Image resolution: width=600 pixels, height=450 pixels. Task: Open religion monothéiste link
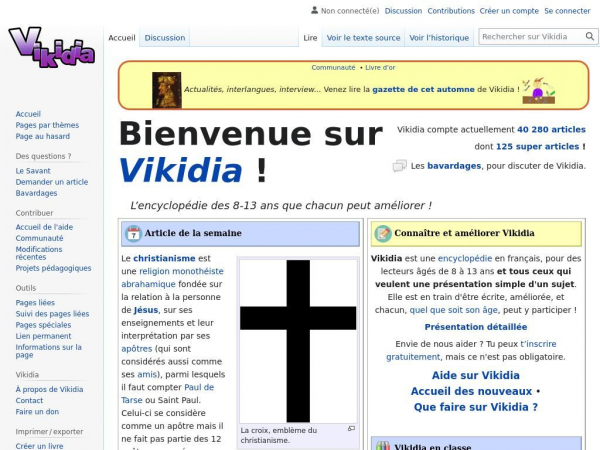click(x=181, y=271)
